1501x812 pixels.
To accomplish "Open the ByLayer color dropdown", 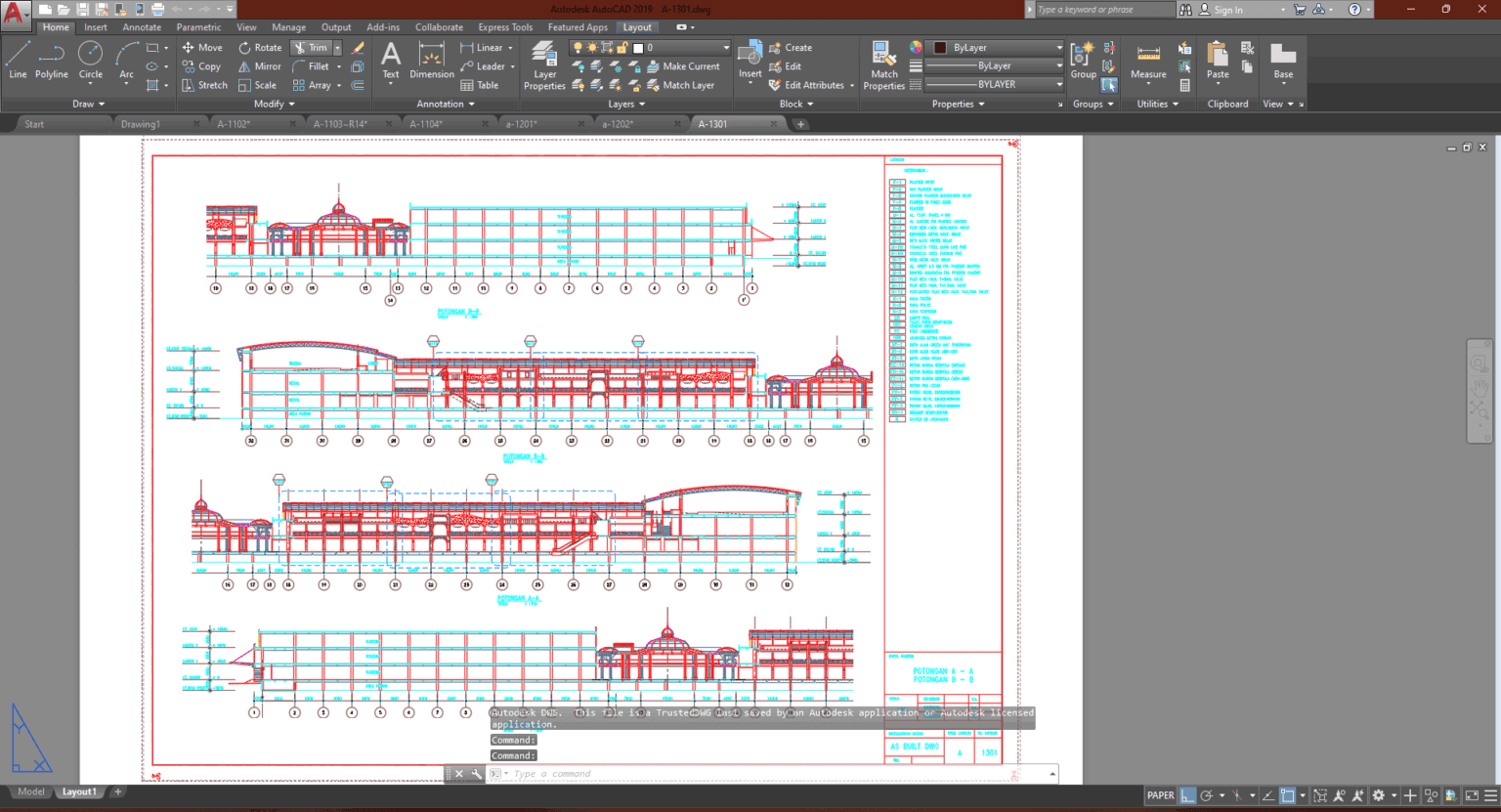I will click(x=993, y=46).
